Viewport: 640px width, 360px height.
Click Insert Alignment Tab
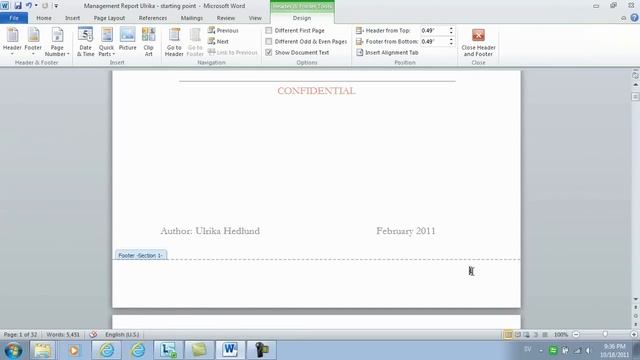[x=387, y=53]
